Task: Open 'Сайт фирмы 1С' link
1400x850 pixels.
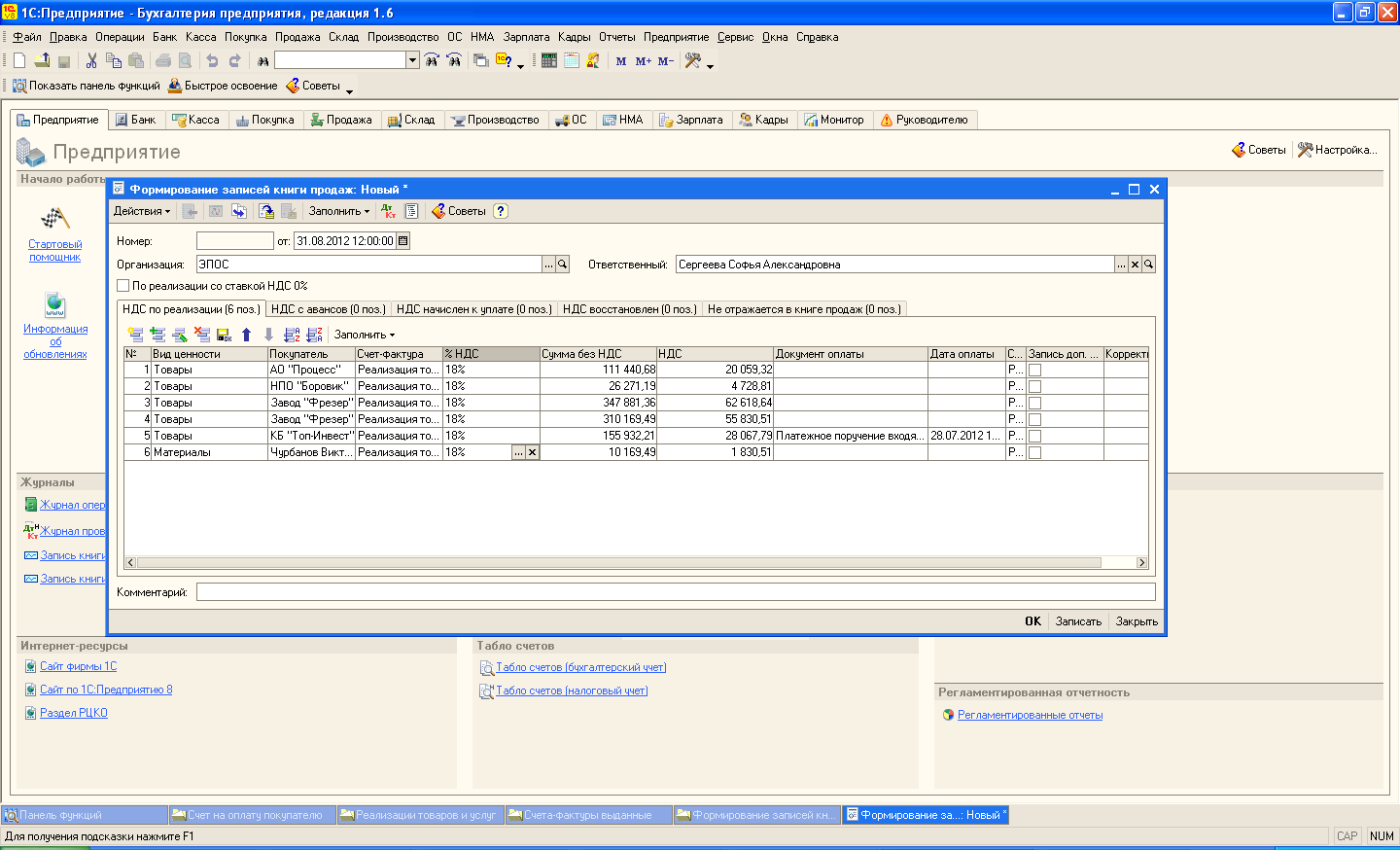Action: click(78, 666)
